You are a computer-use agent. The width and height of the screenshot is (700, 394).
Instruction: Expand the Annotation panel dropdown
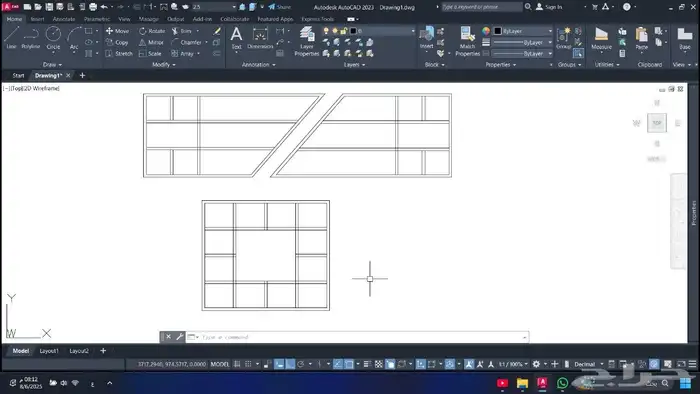258,65
